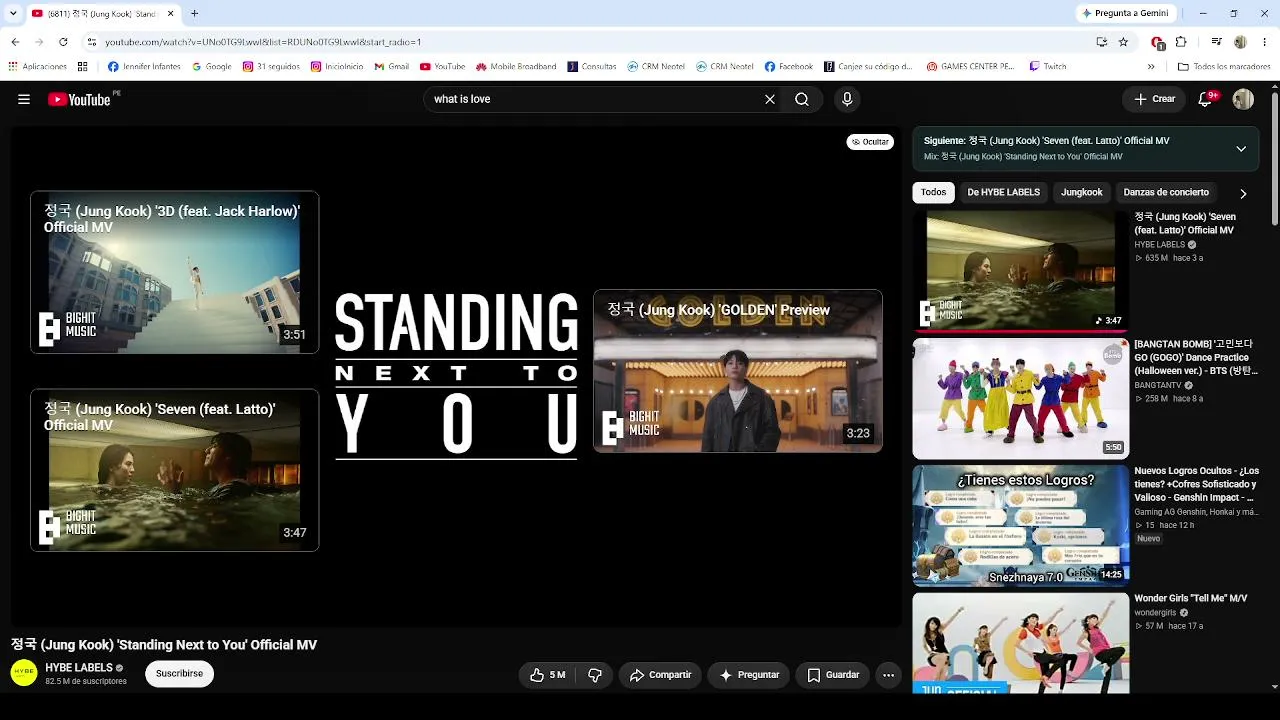Save the video with Guardar

click(x=833, y=675)
